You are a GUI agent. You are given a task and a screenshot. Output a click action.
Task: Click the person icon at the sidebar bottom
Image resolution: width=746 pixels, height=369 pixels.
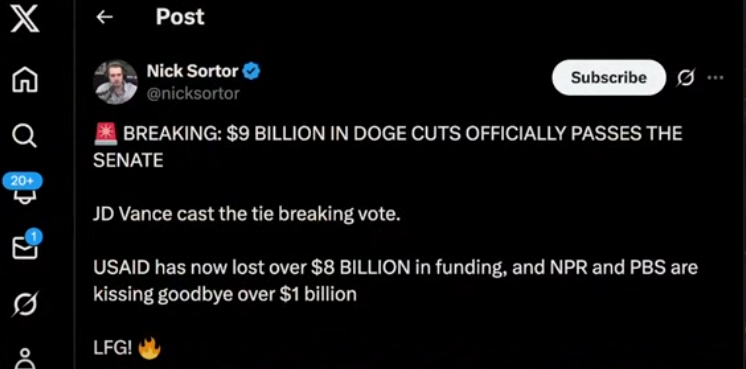(25, 359)
